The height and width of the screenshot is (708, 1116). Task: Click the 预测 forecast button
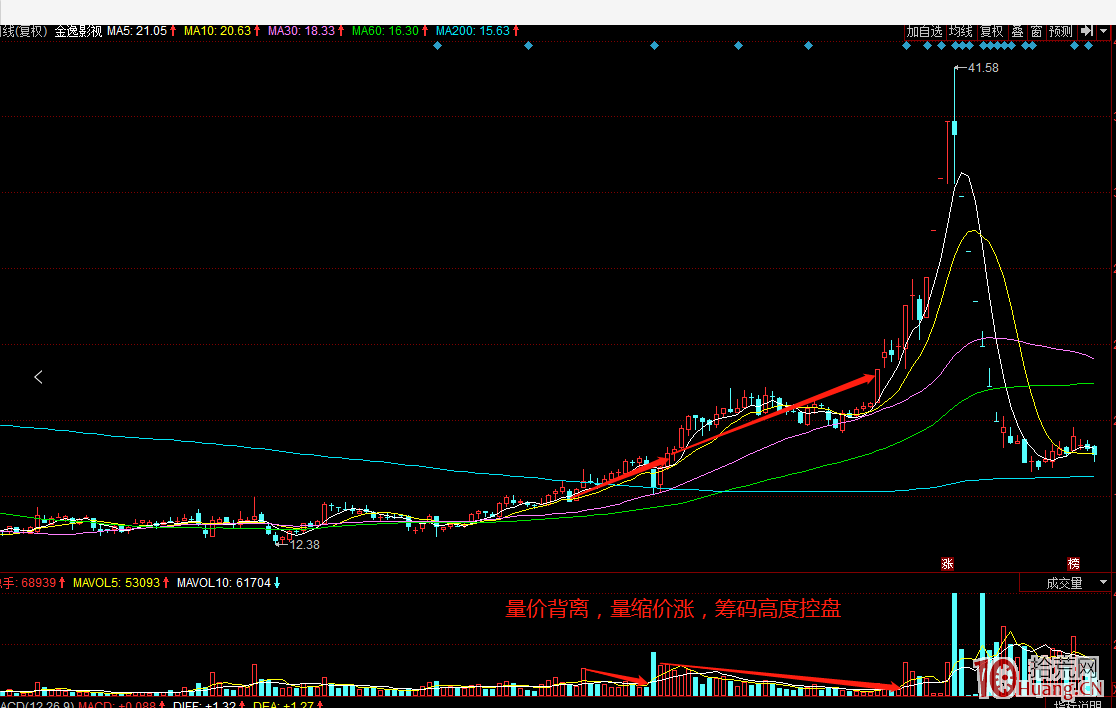[x=1060, y=31]
